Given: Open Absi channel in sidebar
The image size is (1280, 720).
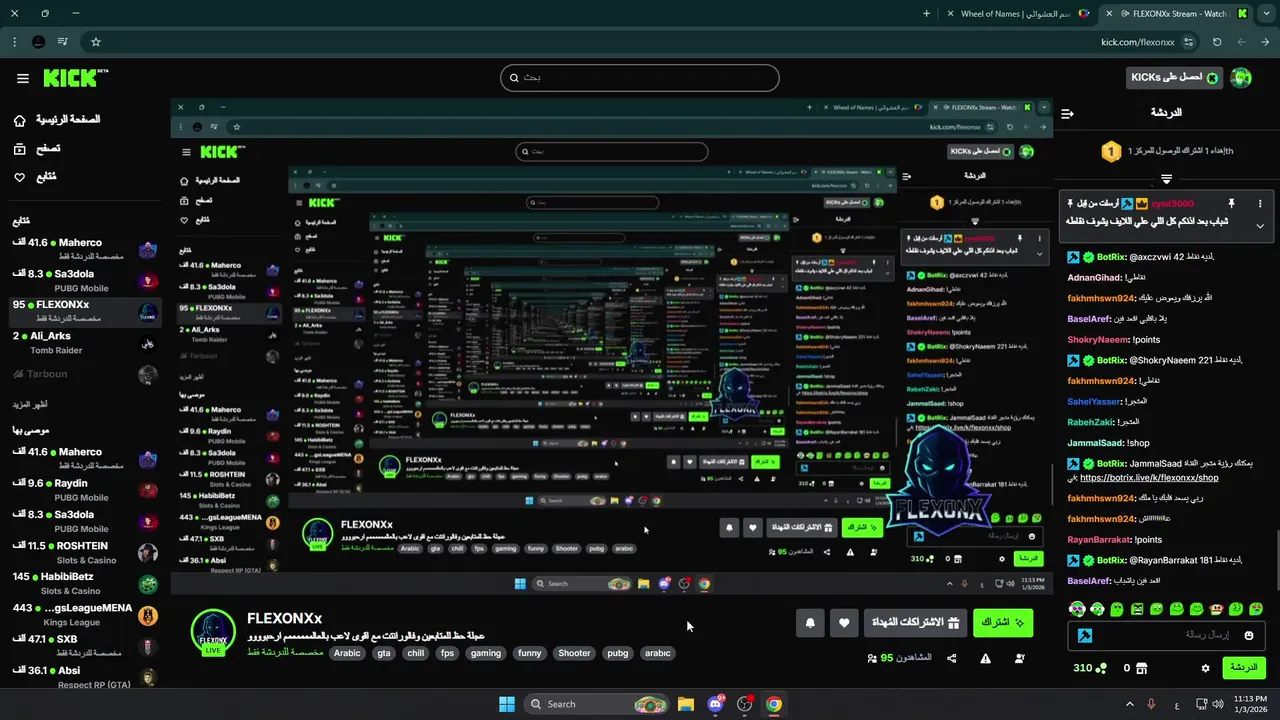Looking at the screenshot, I should pos(85,677).
